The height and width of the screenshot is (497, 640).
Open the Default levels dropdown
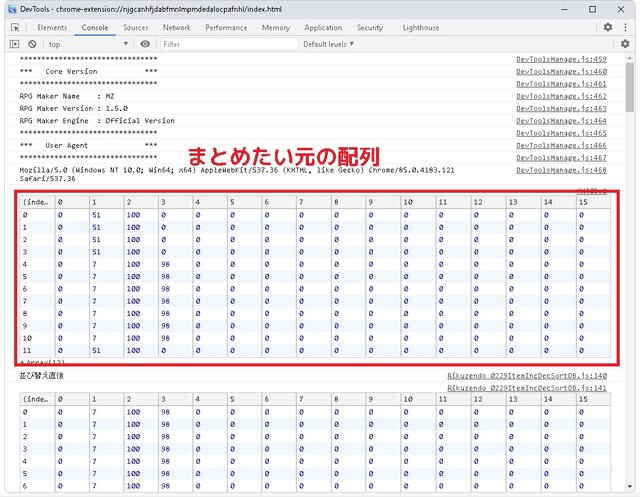(x=329, y=44)
